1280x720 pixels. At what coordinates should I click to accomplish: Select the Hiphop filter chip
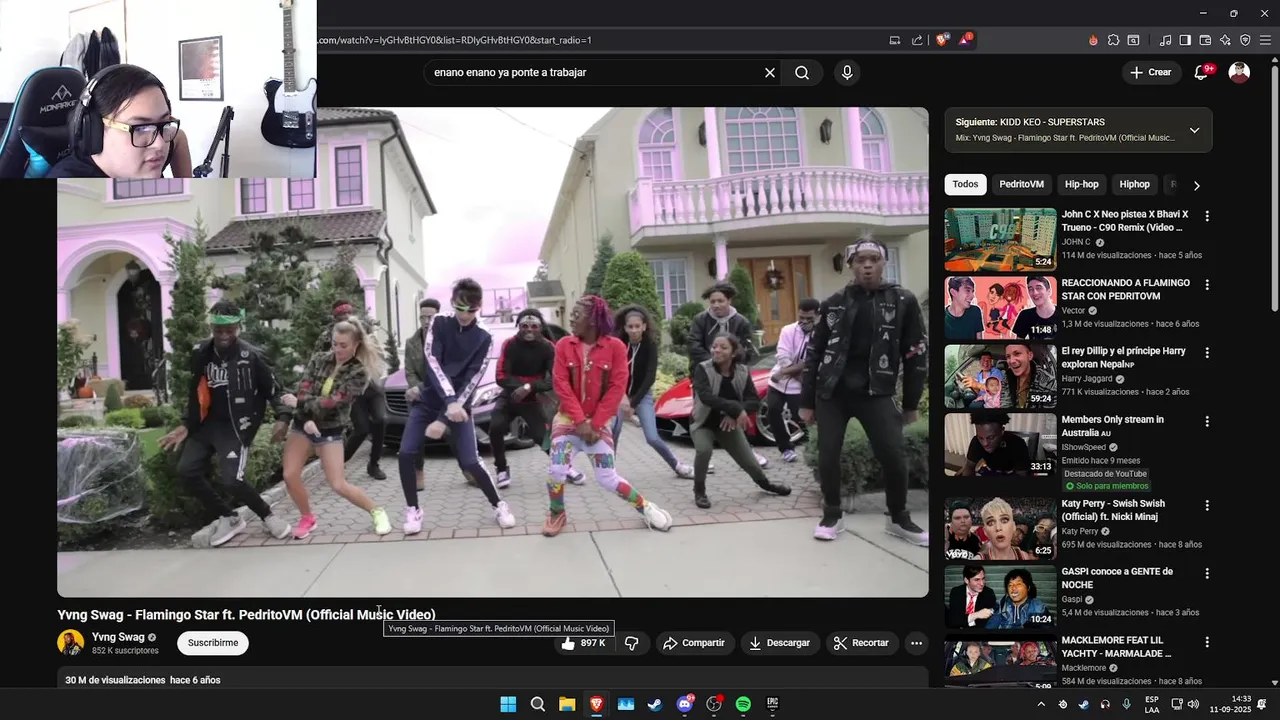(1134, 184)
